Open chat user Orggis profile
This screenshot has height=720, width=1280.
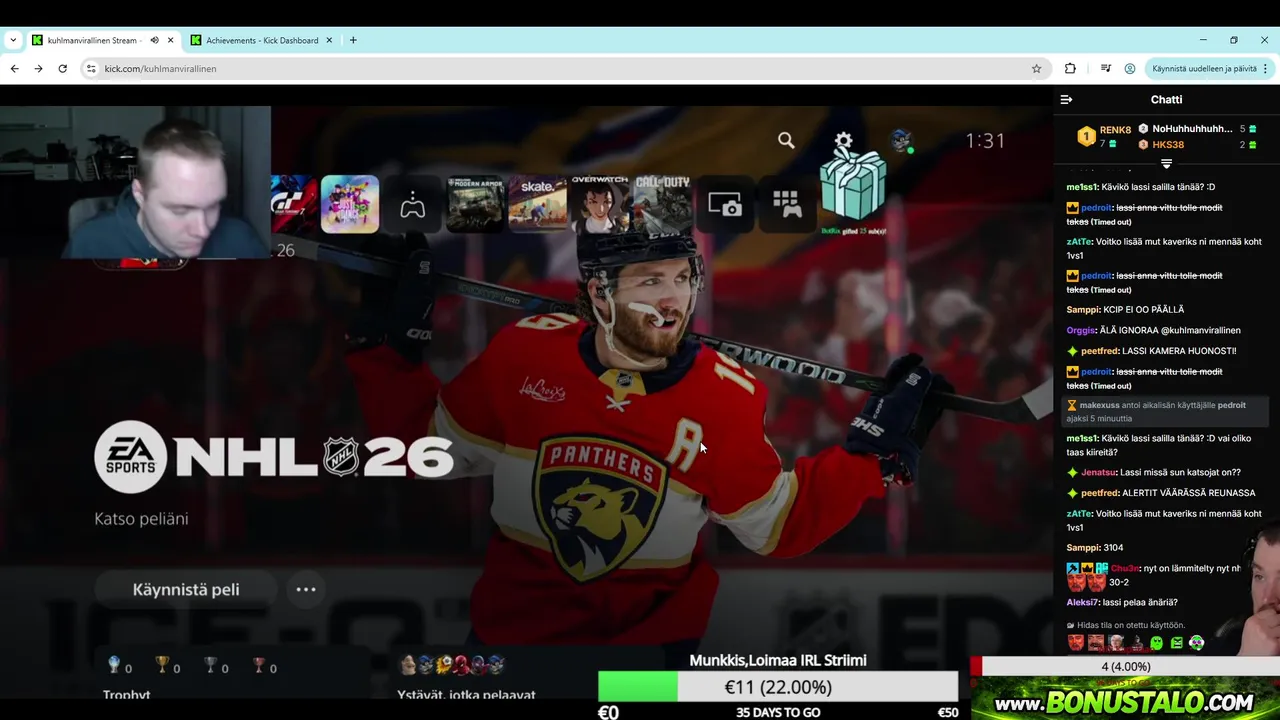coord(1081,330)
